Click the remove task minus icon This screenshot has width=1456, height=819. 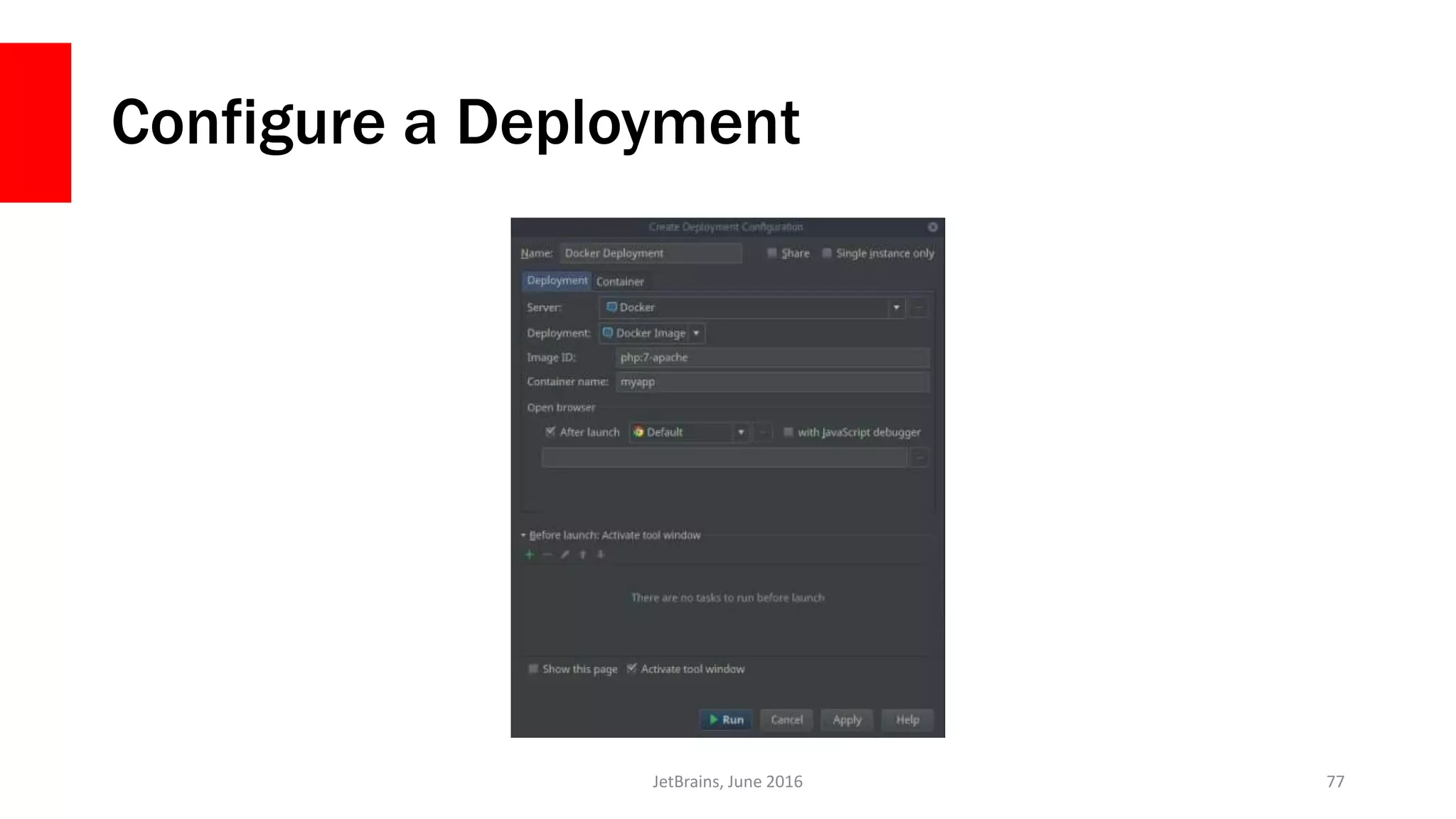(547, 555)
